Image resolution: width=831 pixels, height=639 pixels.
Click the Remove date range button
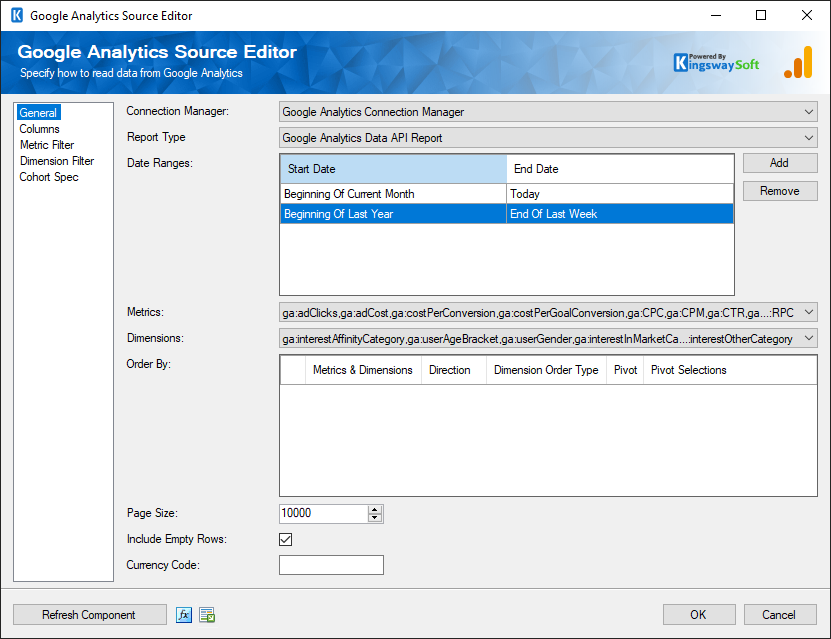[x=780, y=191]
